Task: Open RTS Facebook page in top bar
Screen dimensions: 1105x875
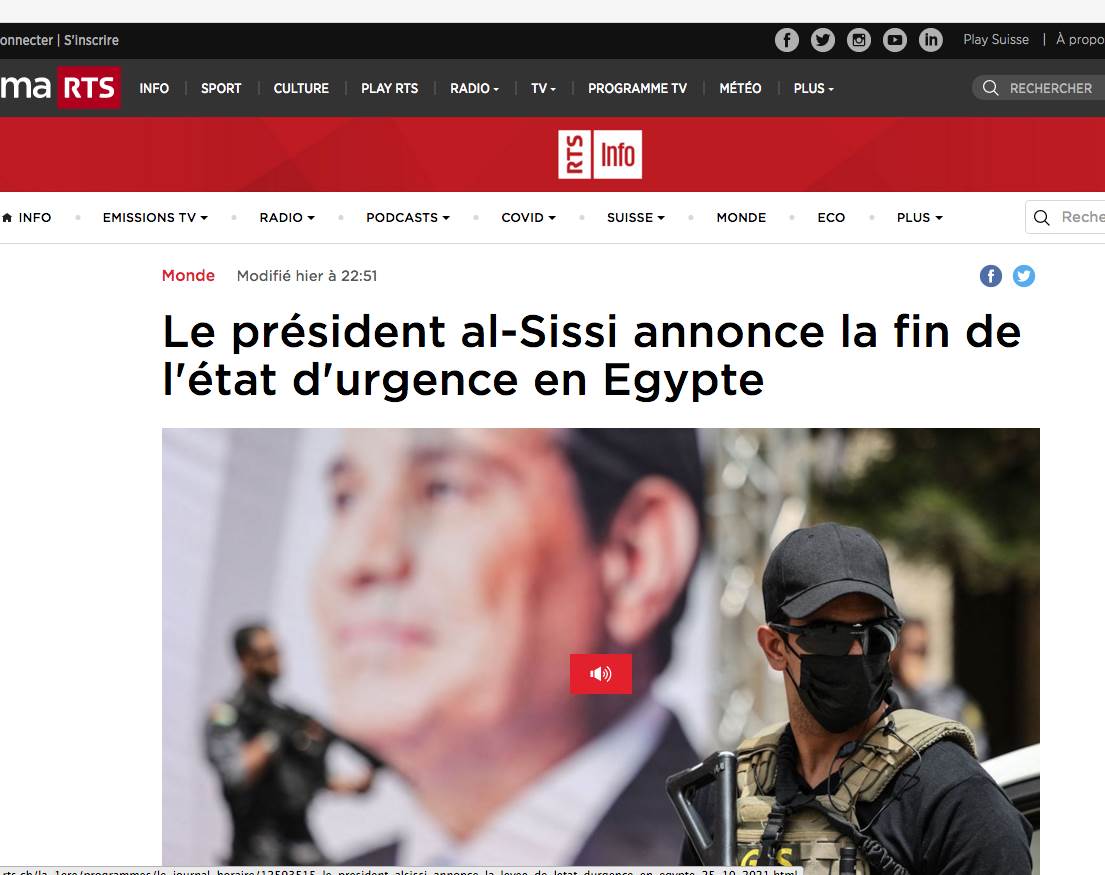Action: click(786, 40)
